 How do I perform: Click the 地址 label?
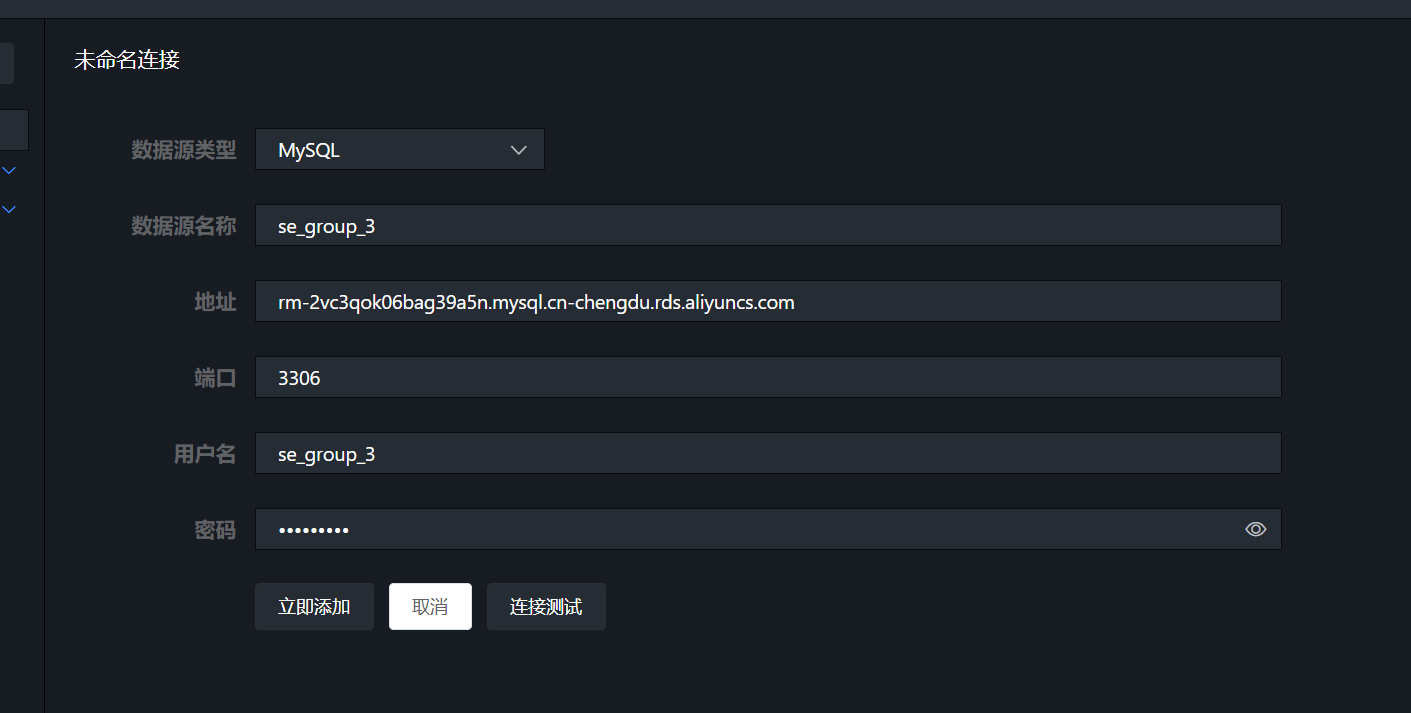[x=215, y=302]
